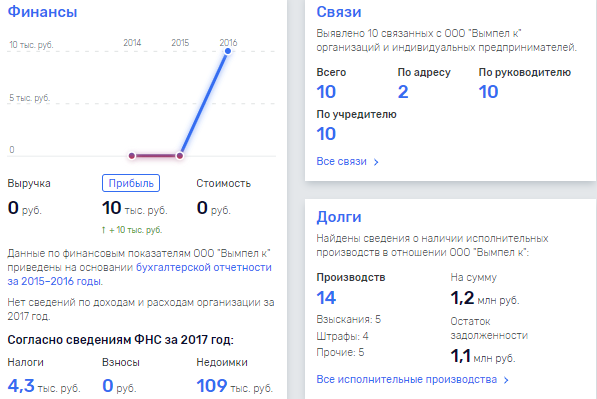Click the 2015 data point on chart
Viewport: 597px width, 399px height.
click(180, 156)
